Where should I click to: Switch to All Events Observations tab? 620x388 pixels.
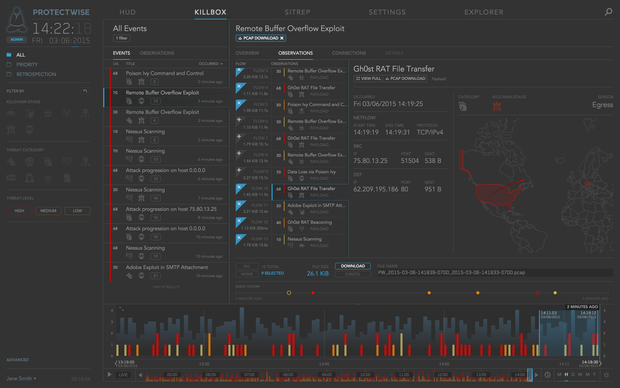[157, 53]
